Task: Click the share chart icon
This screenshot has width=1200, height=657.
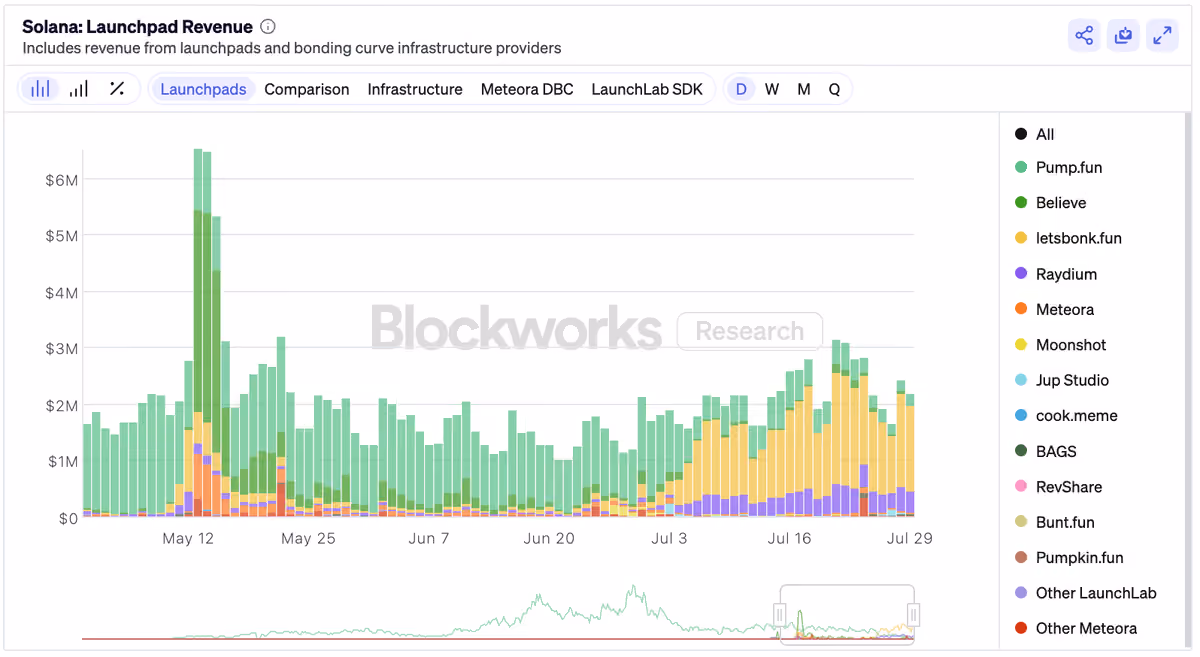Action: 1084,36
